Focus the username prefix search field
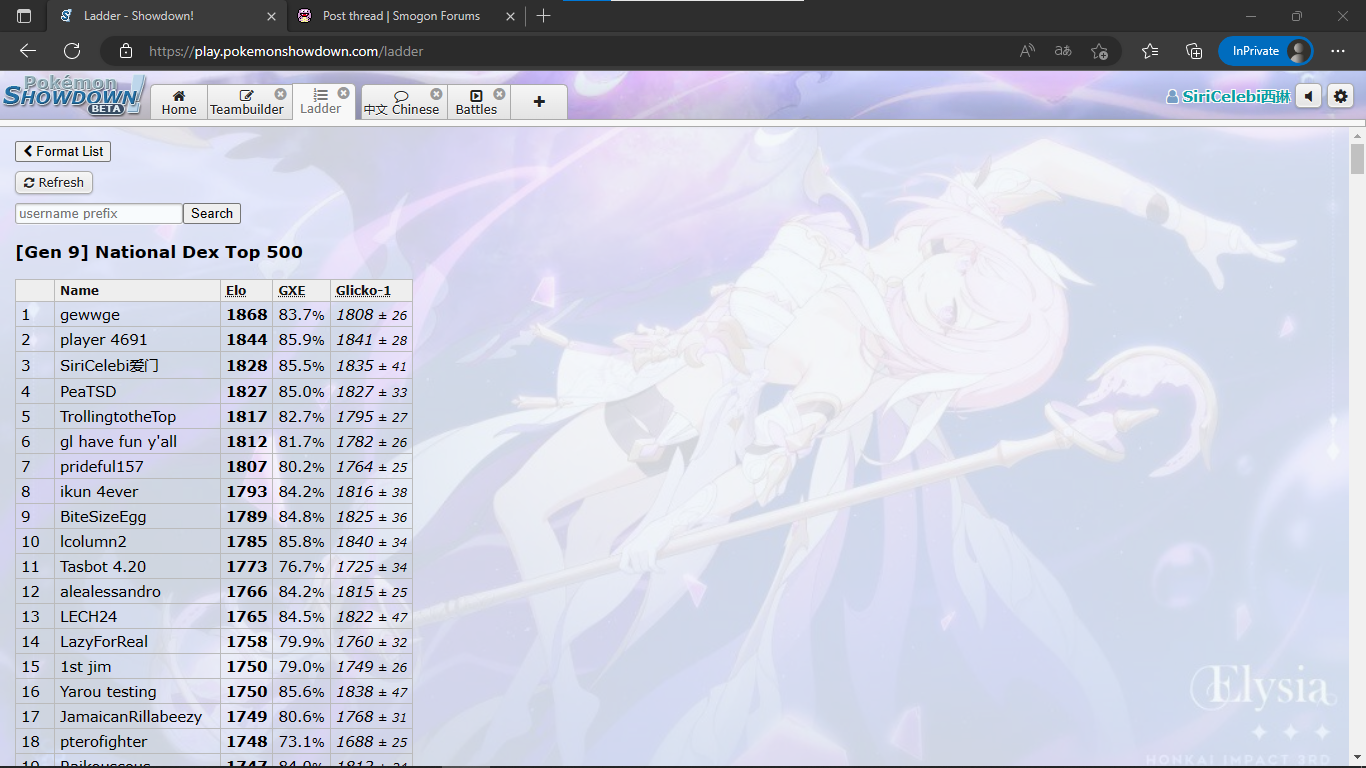This screenshot has width=1366, height=768. tap(99, 213)
